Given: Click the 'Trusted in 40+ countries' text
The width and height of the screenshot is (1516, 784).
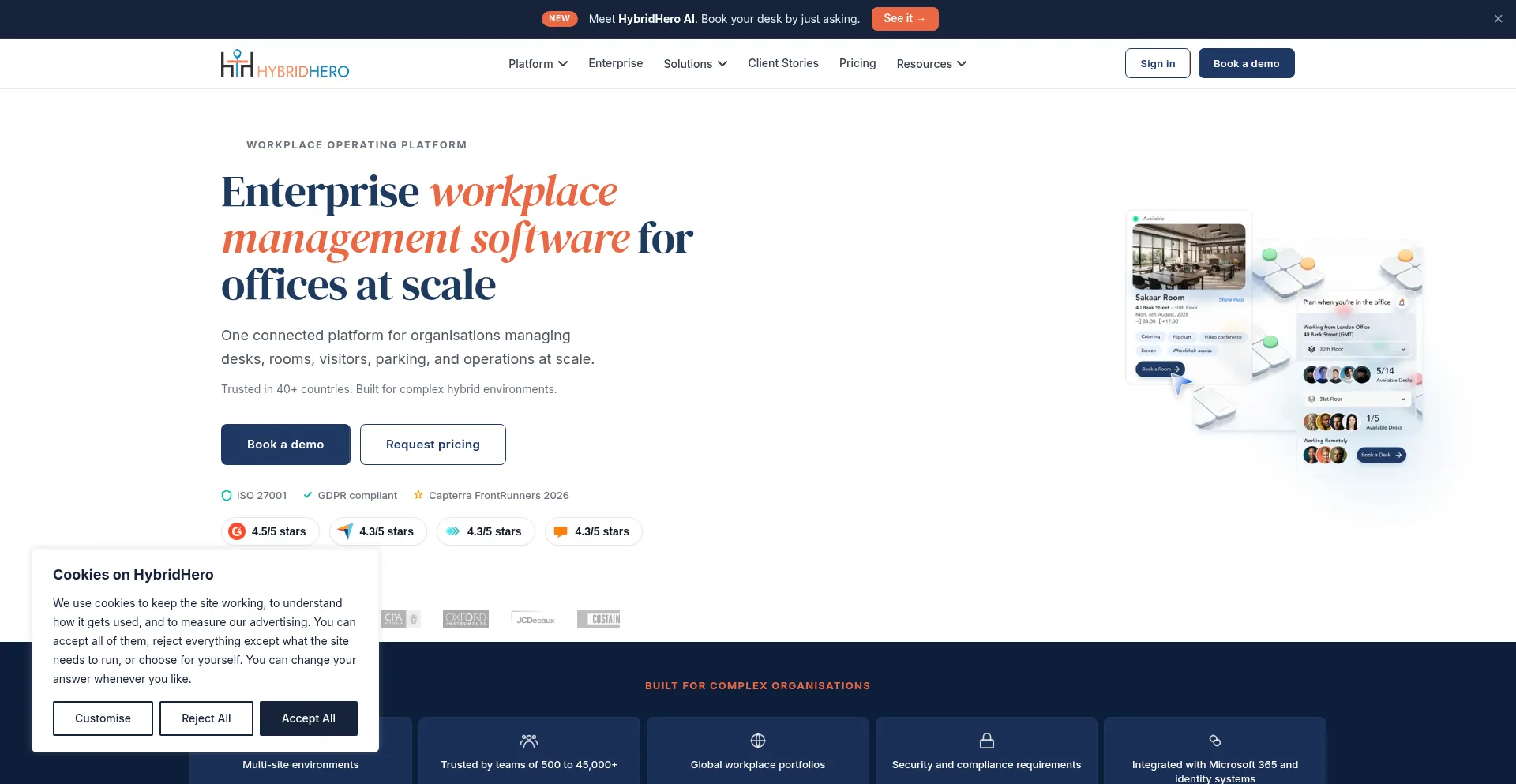Looking at the screenshot, I should pos(389,389).
